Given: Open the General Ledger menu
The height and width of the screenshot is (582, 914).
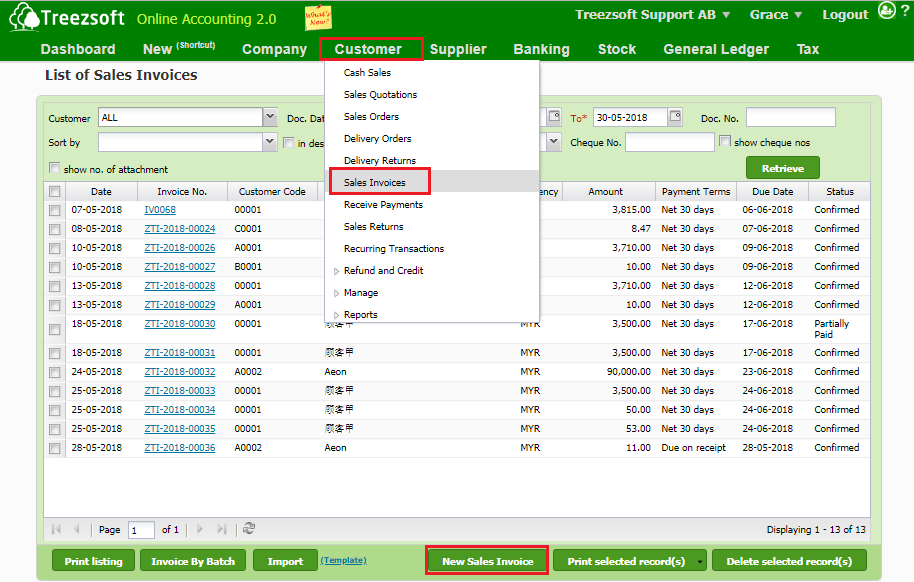Looking at the screenshot, I should pos(716,50).
